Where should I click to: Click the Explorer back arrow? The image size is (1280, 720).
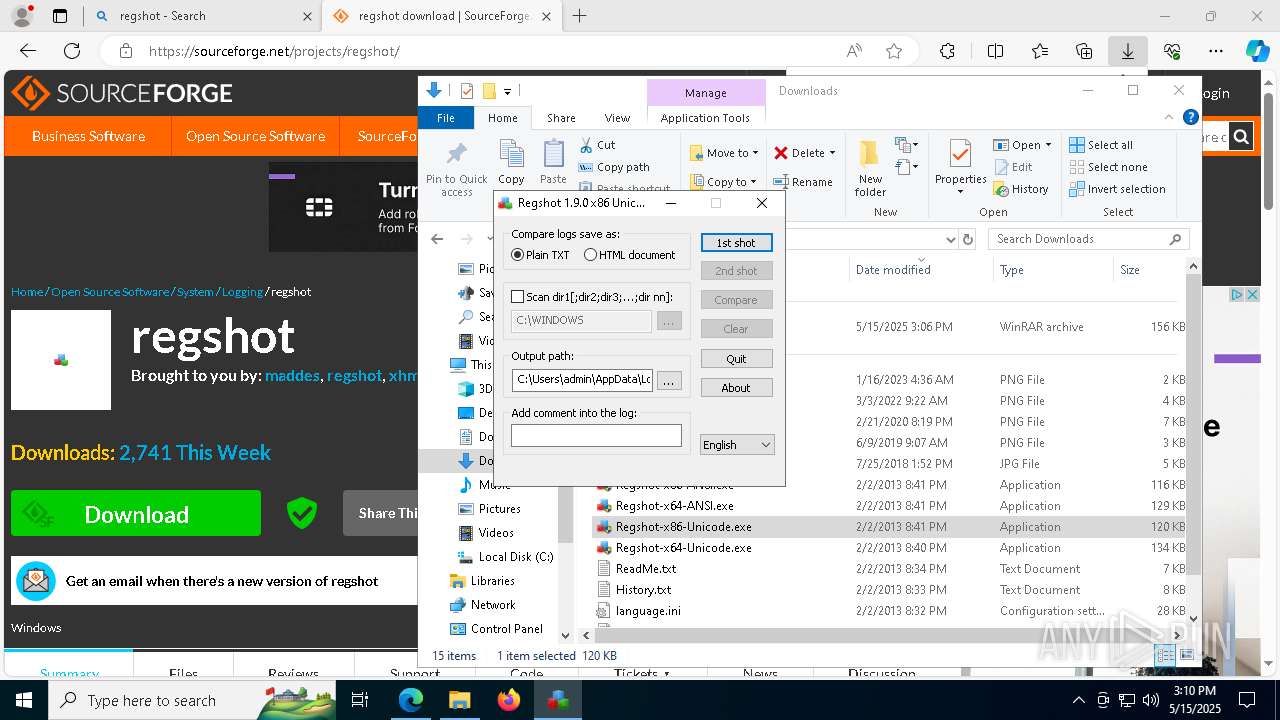tap(437, 239)
